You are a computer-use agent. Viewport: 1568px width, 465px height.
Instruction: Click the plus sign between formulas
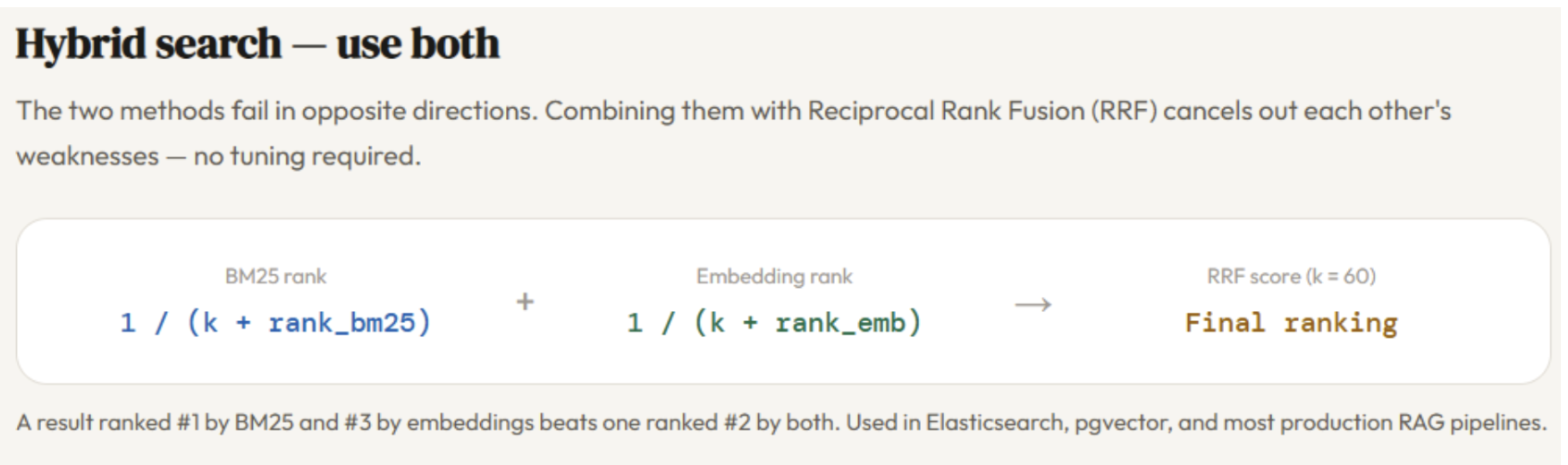pos(525,302)
